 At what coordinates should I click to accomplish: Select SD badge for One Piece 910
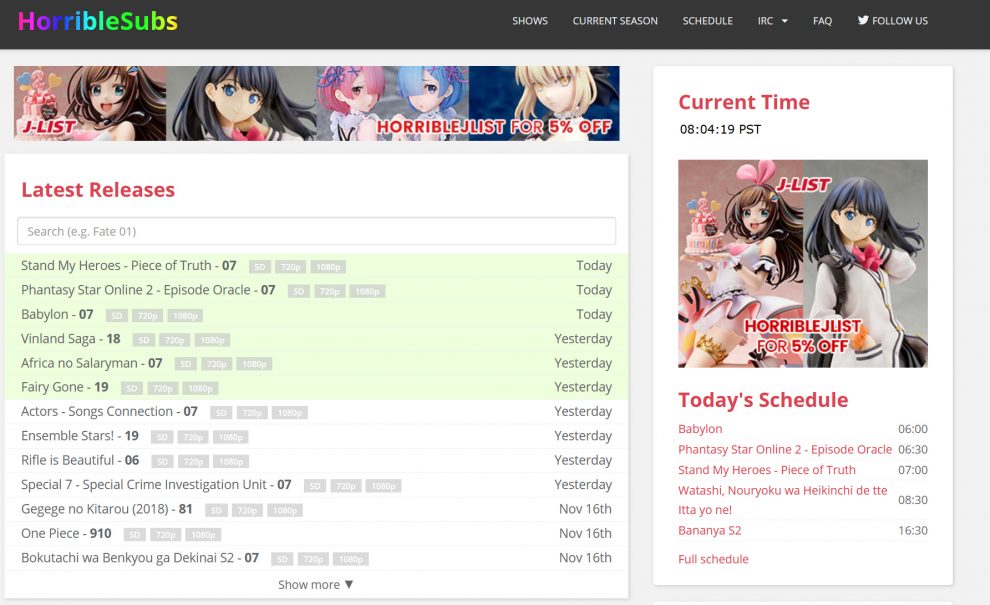point(134,535)
